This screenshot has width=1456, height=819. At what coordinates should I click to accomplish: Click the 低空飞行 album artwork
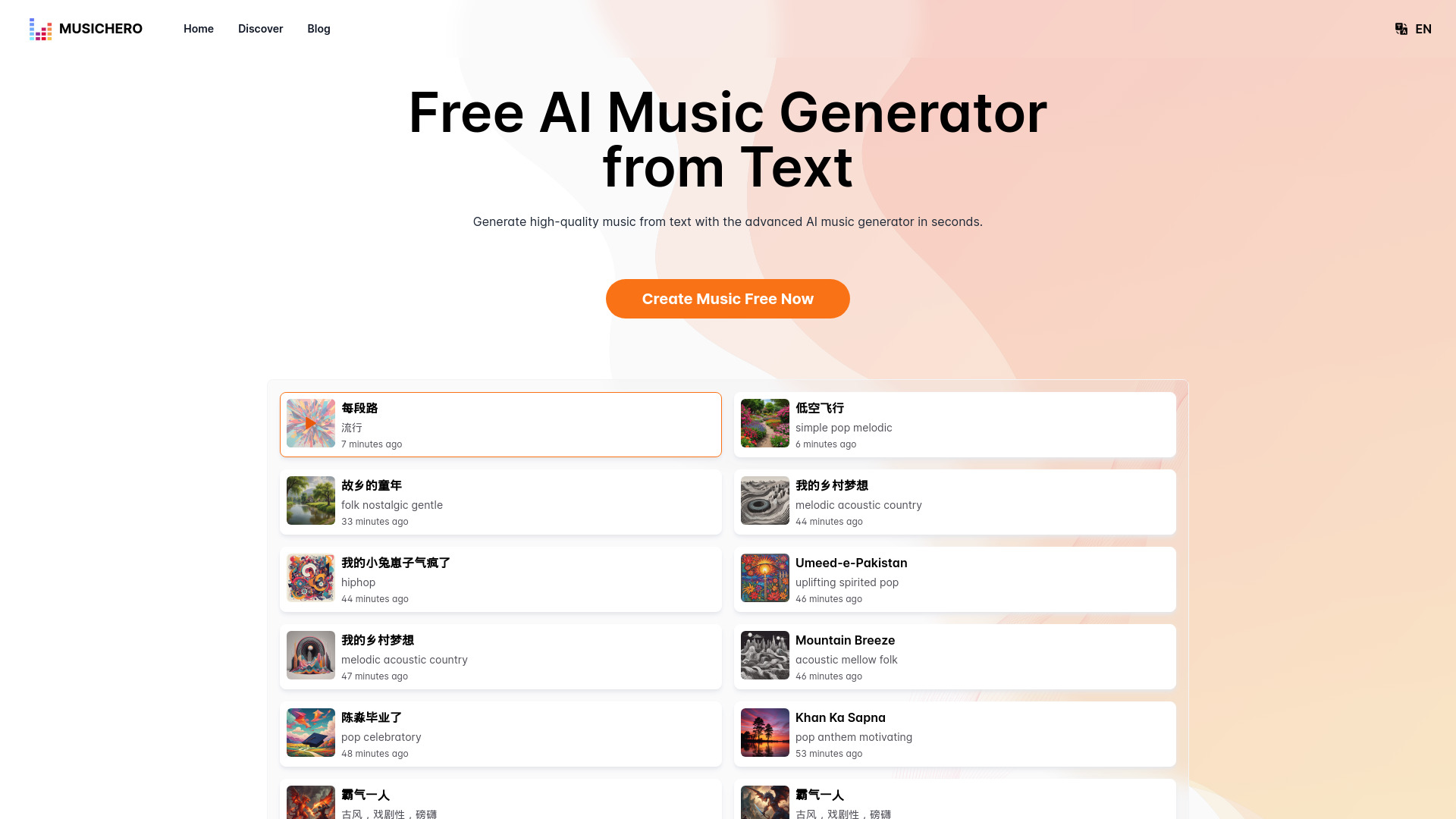coord(764,423)
